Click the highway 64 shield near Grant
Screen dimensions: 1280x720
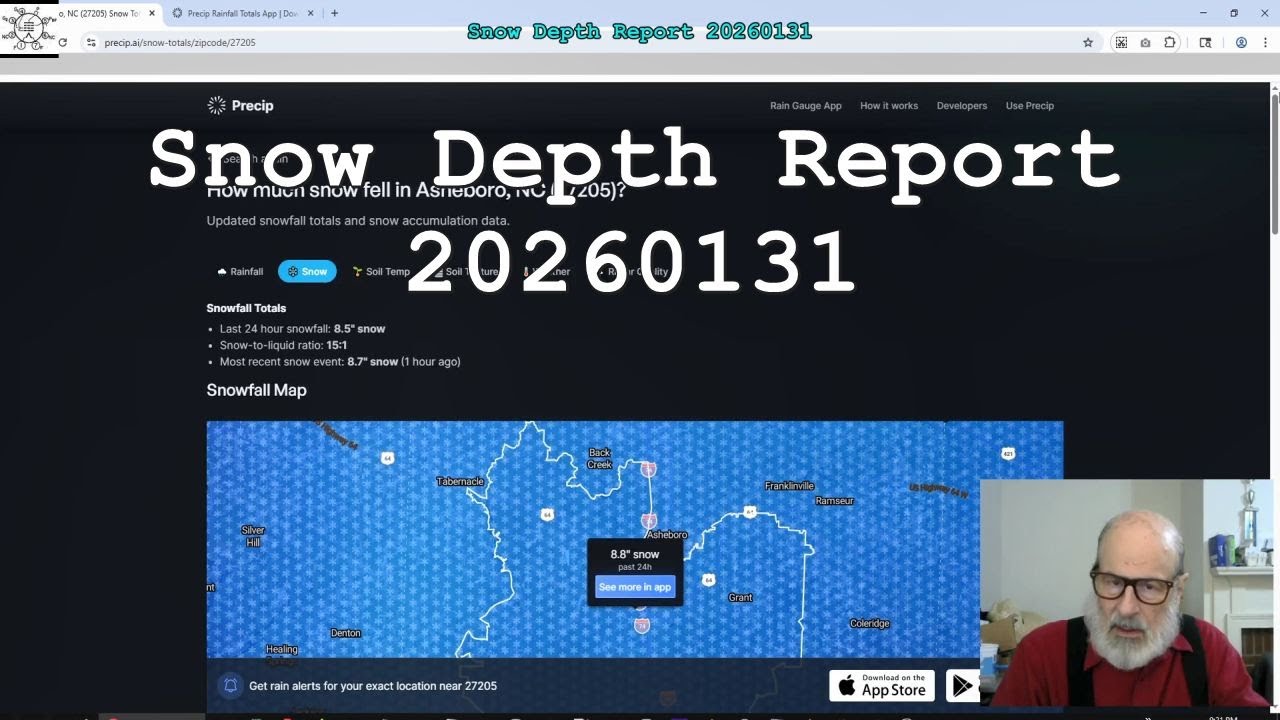(x=709, y=580)
